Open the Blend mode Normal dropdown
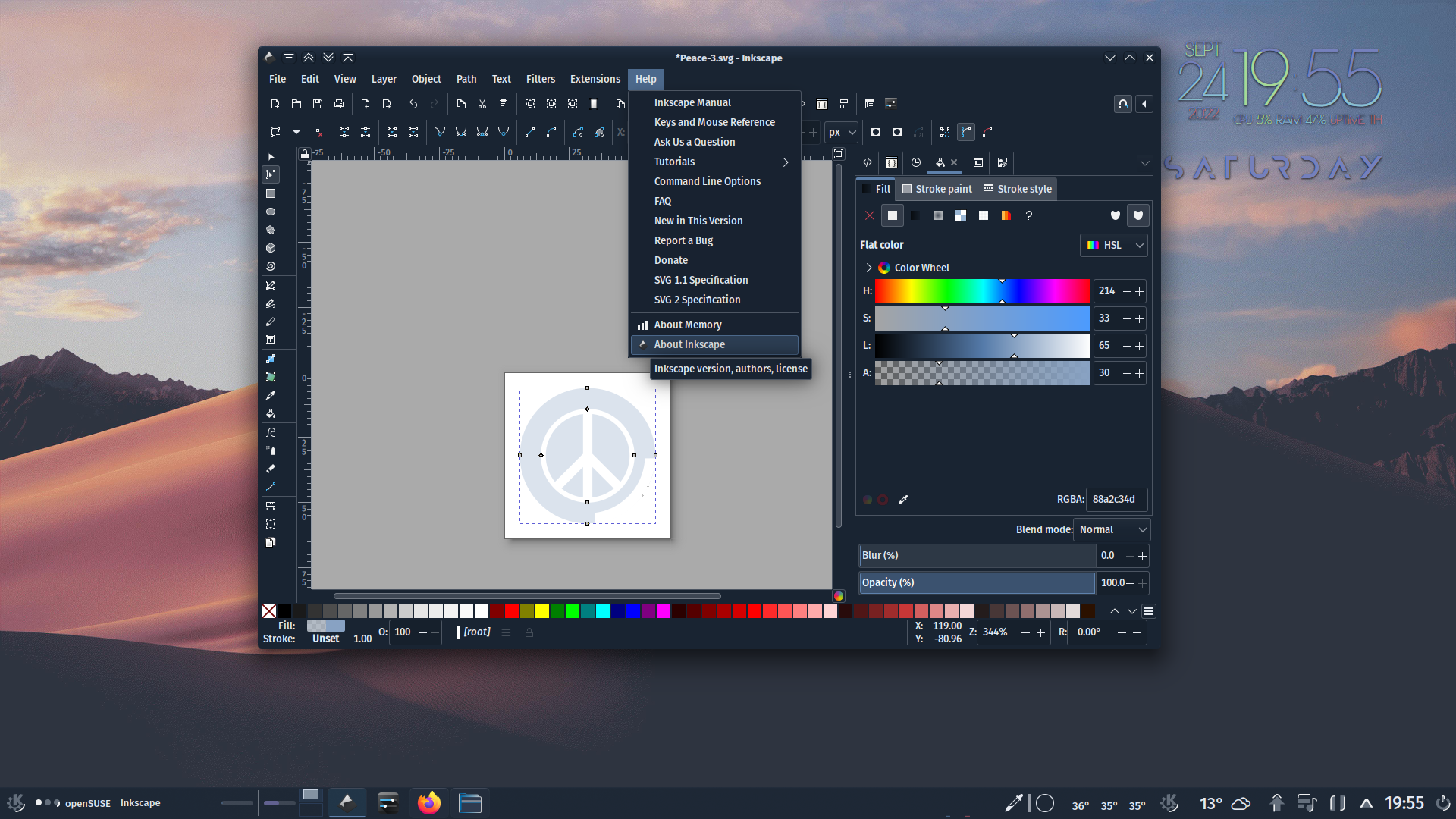 coord(1112,529)
